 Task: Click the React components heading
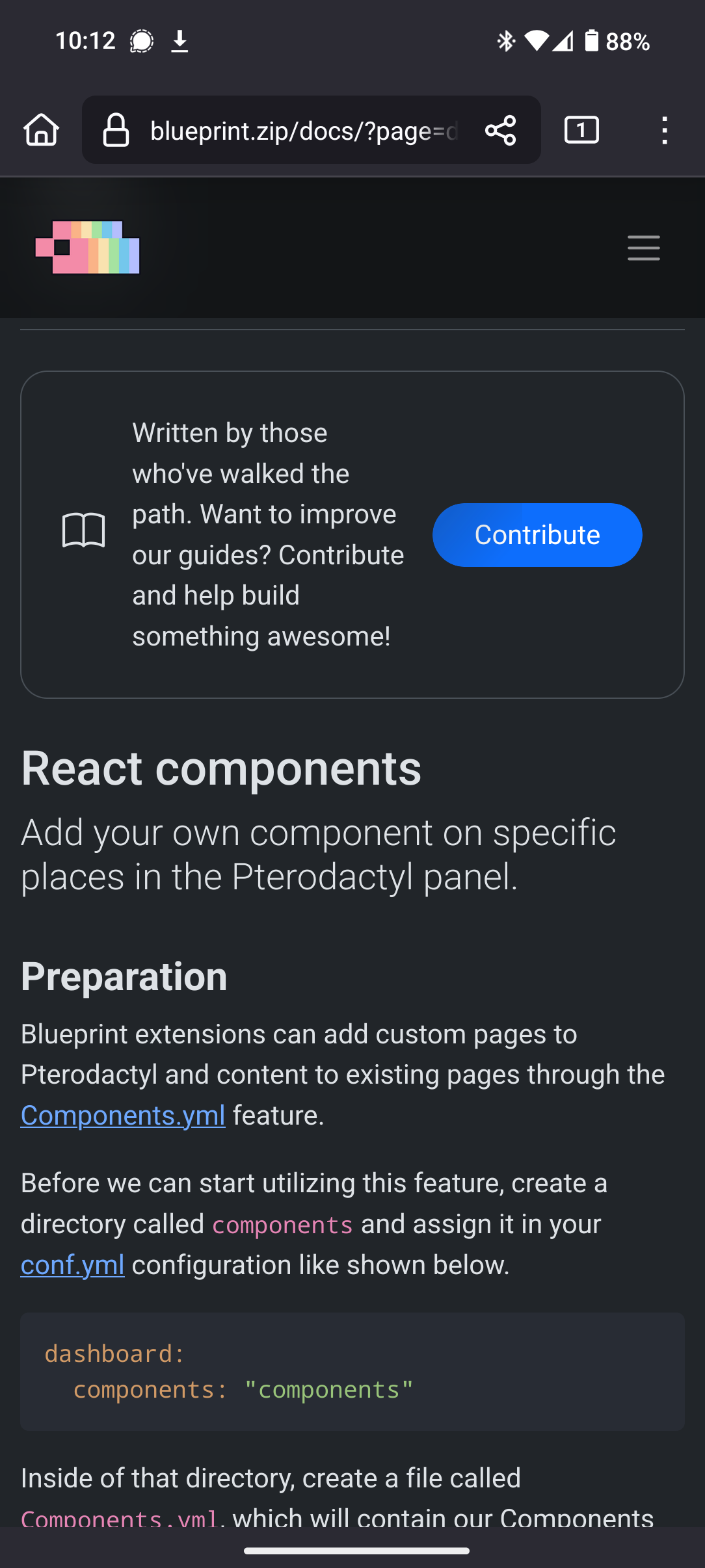click(221, 768)
